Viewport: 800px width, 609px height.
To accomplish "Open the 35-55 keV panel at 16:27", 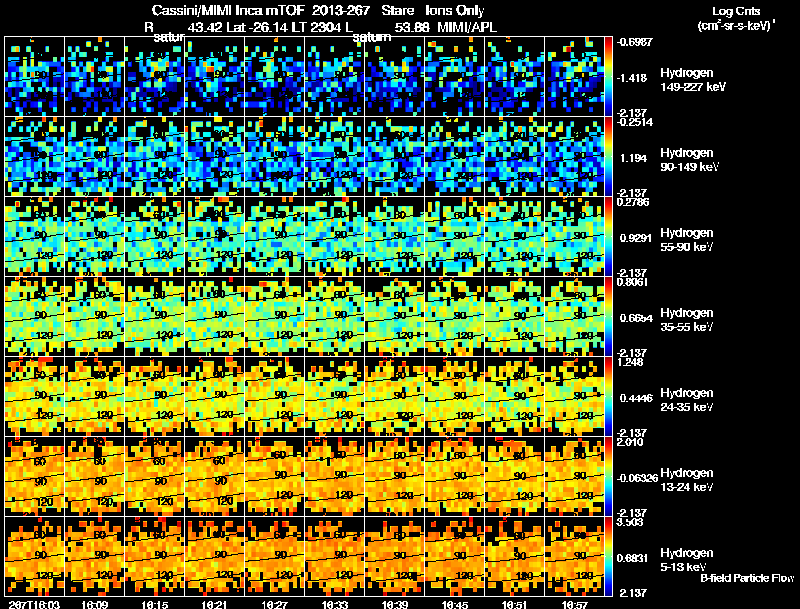I will (274, 317).
